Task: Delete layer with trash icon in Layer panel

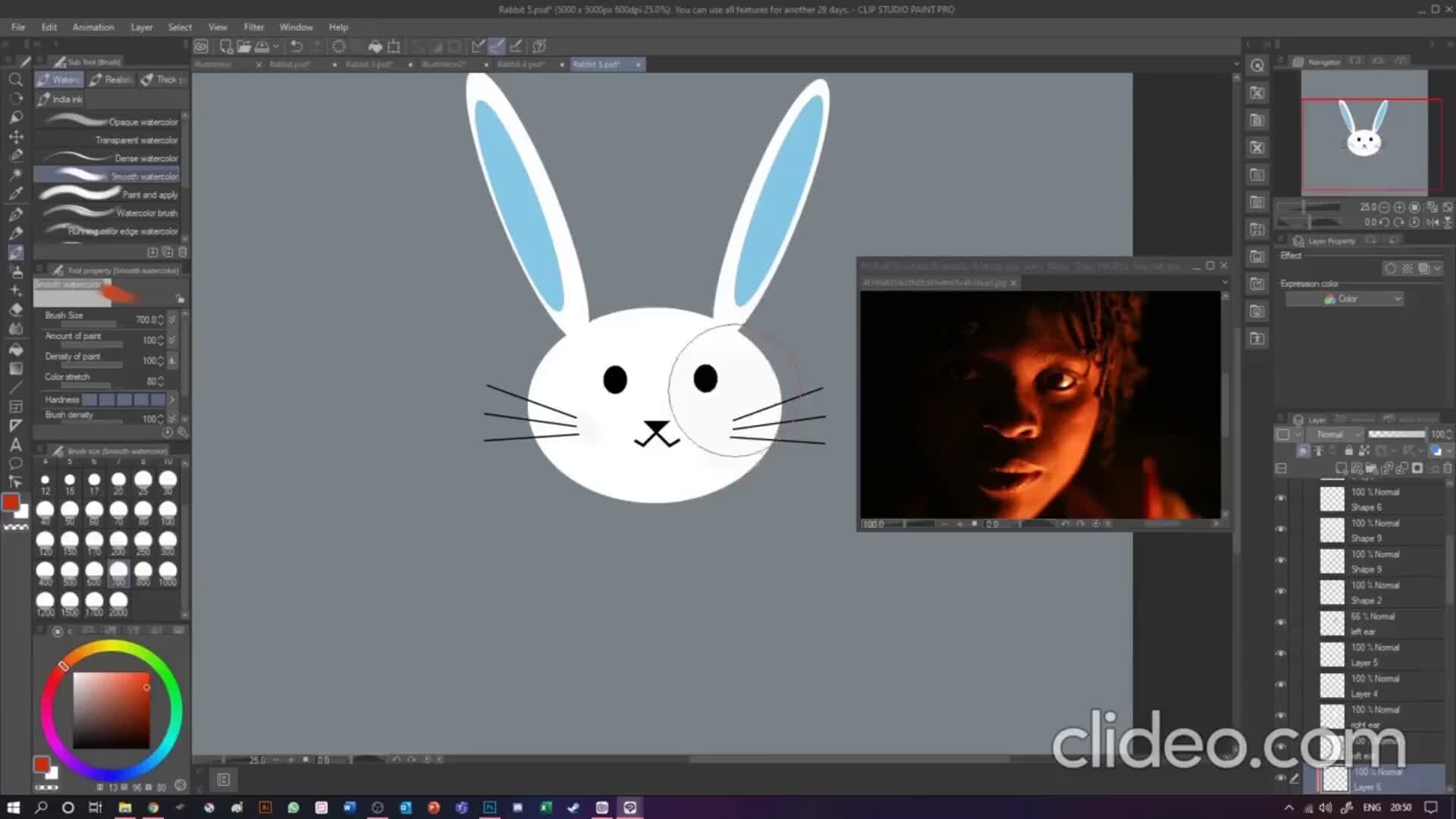Action: point(1447,469)
